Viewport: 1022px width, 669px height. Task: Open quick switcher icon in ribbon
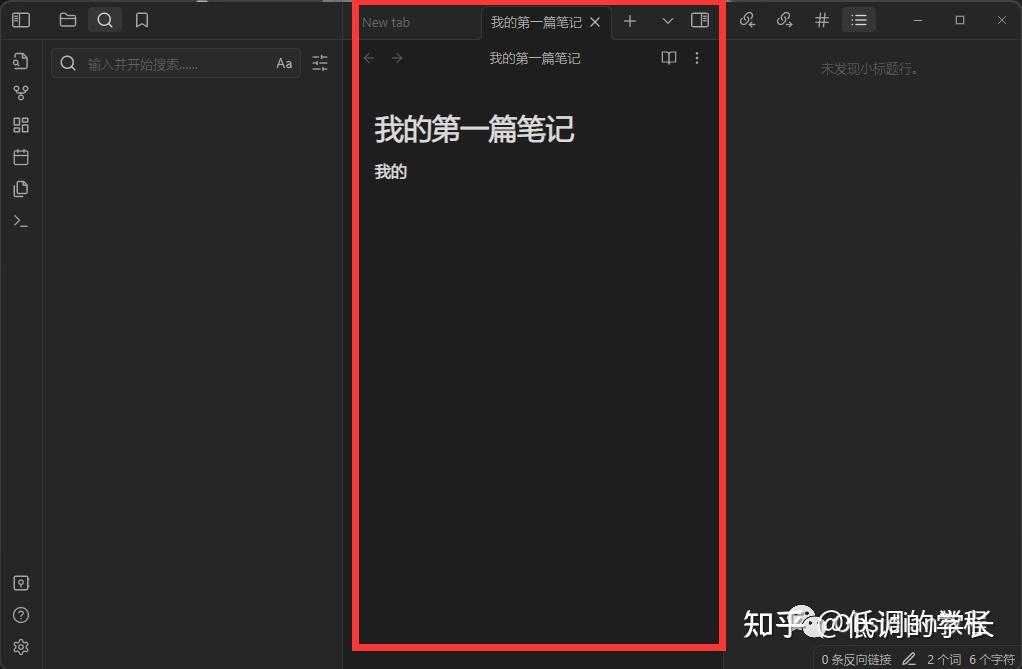21,61
